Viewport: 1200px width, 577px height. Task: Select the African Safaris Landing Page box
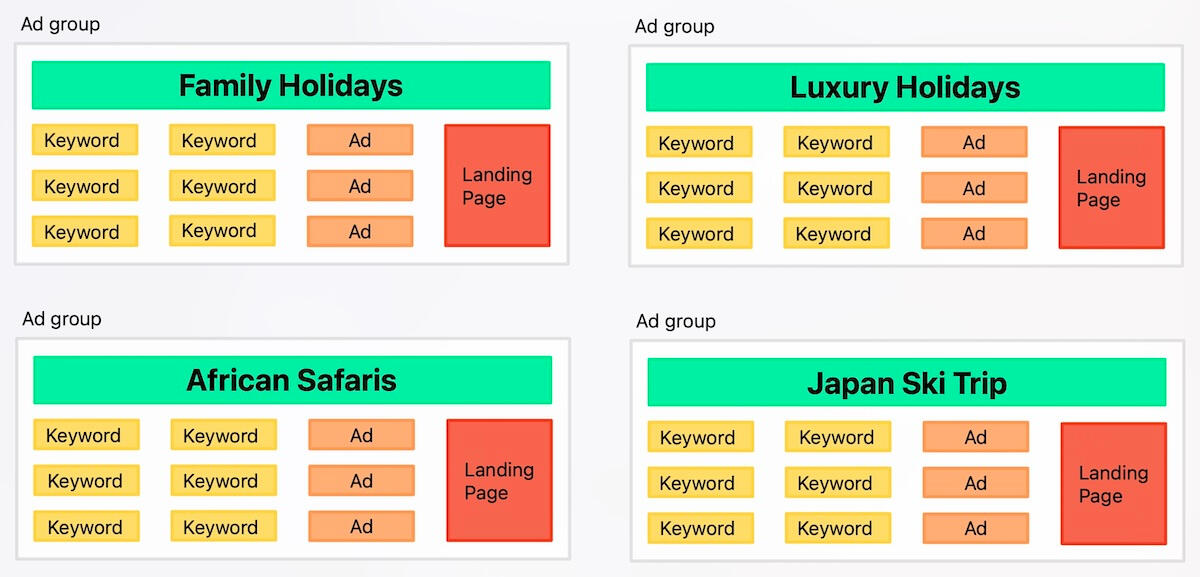(499, 481)
